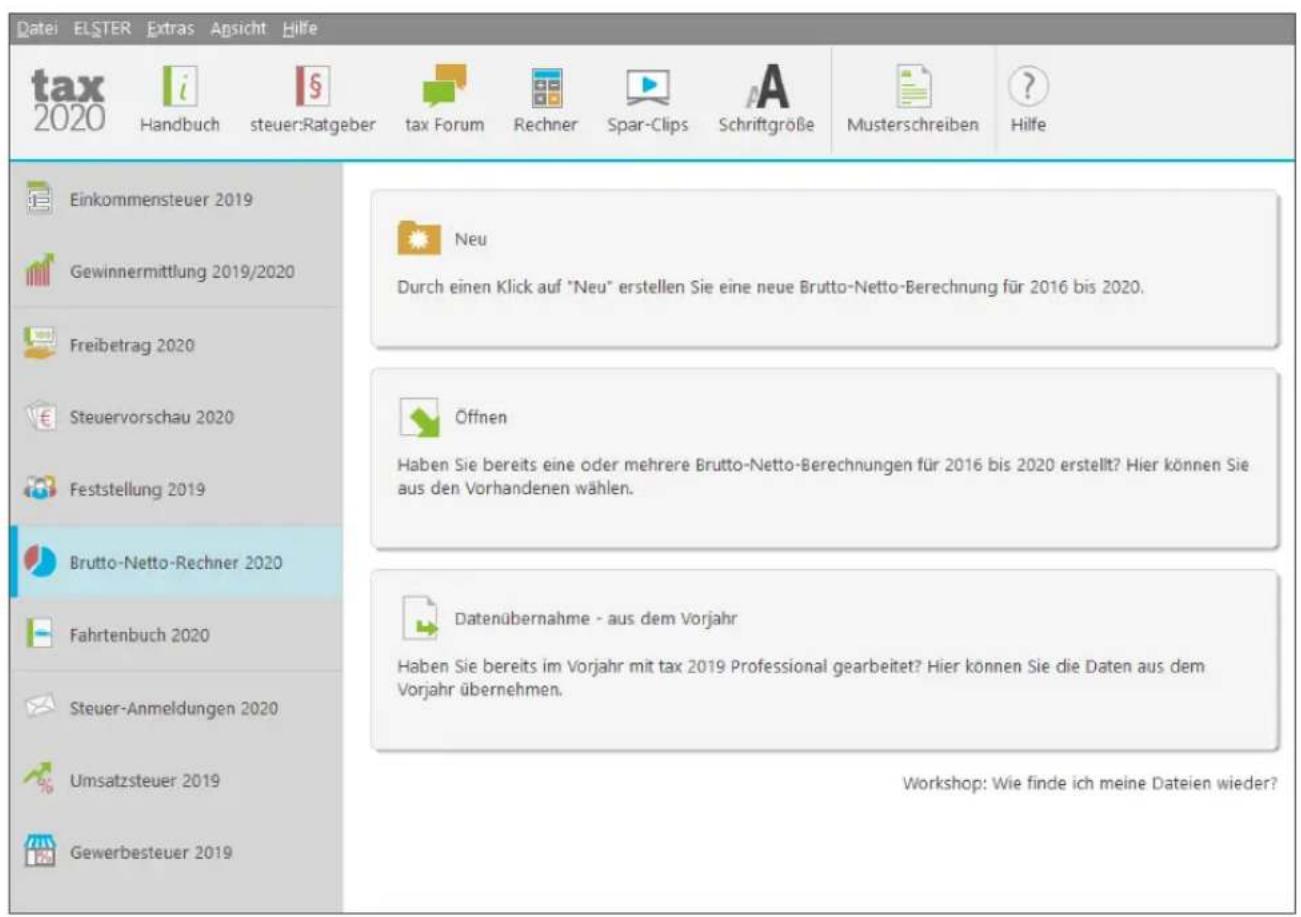
Task: Create new calculation via Neu heading
Action: 471,240
